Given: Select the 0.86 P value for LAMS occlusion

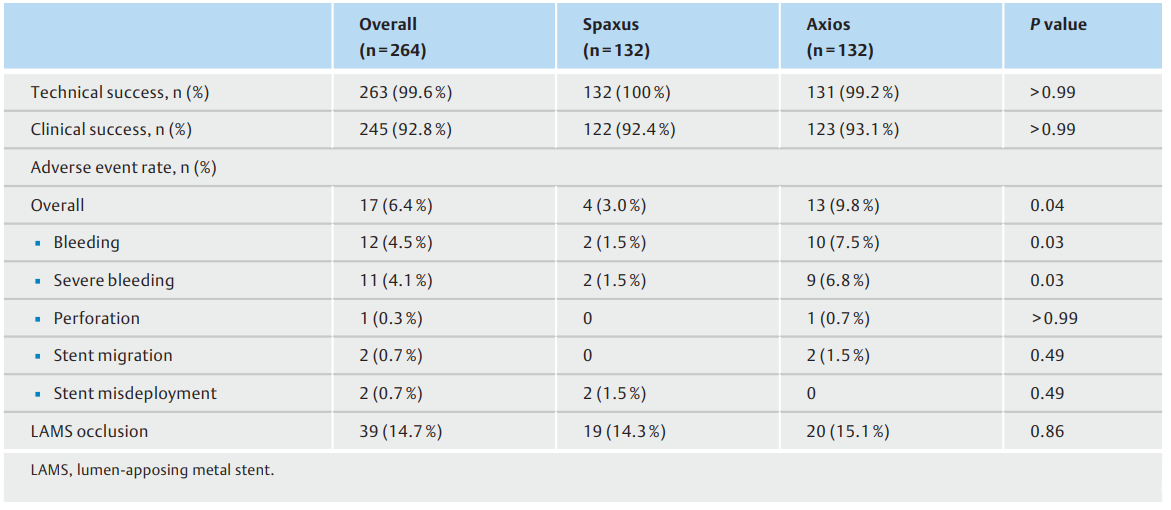Looking at the screenshot, I should coord(1047,431).
